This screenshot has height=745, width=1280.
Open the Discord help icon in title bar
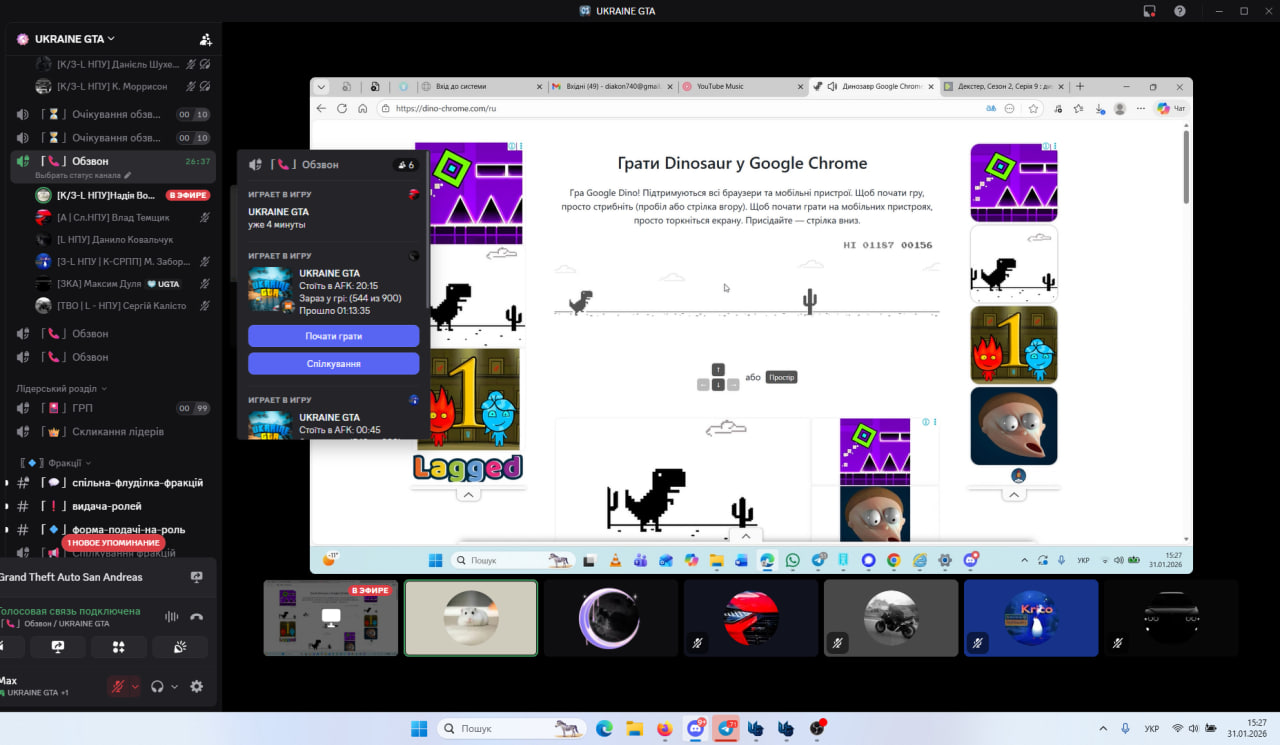coord(1180,11)
